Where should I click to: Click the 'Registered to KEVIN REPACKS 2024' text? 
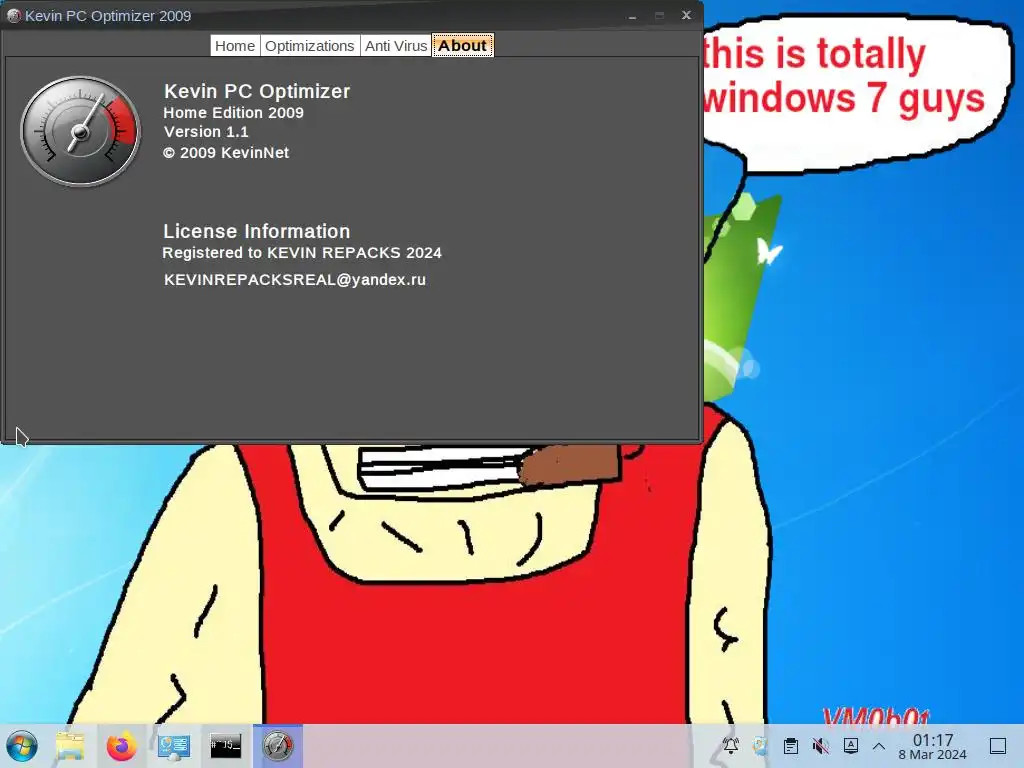point(302,253)
